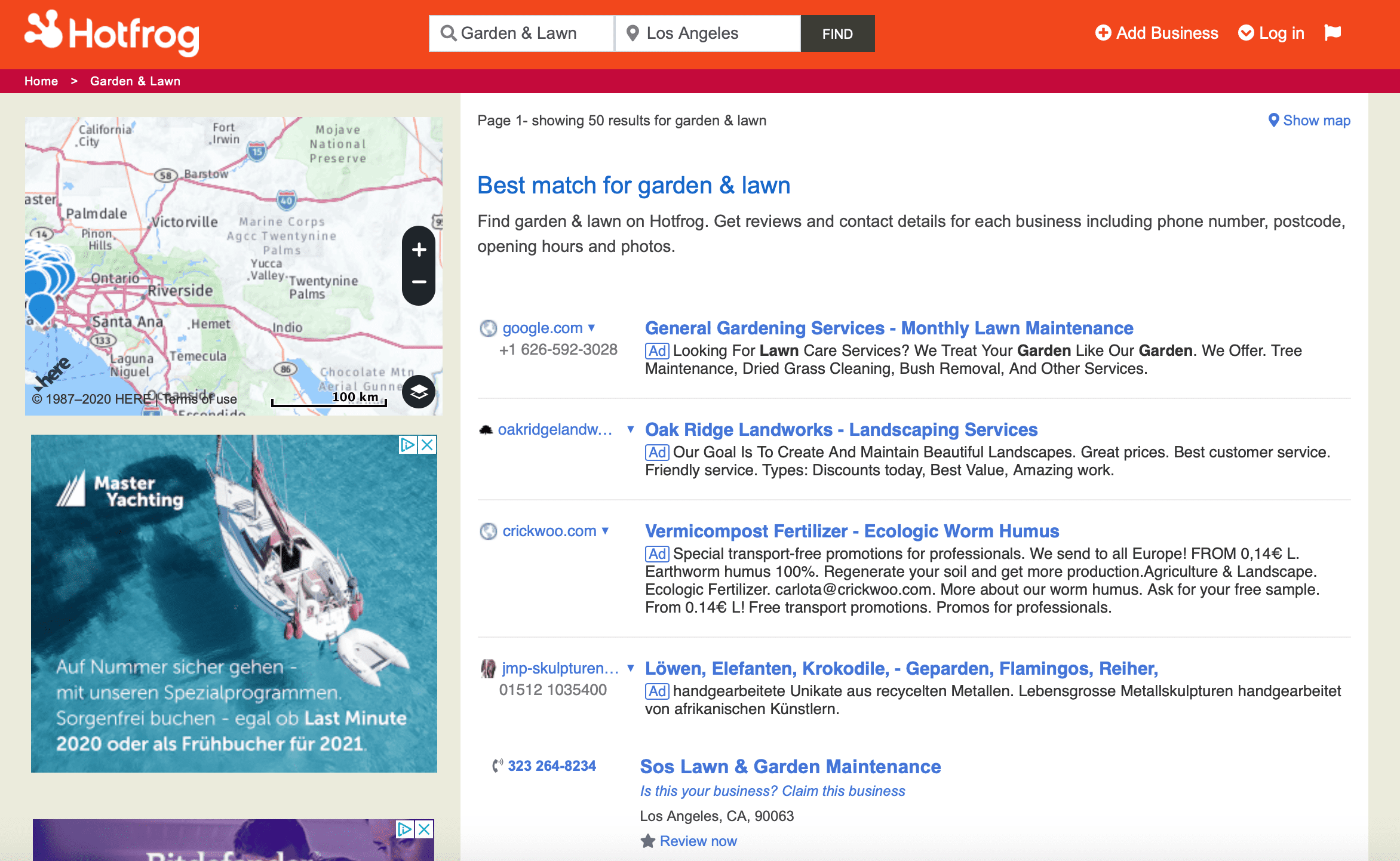Click the Ad badge for General Gardening

pyautogui.click(x=657, y=351)
